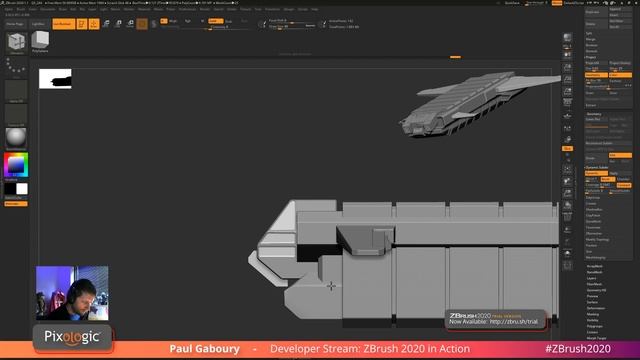Click the Home Page button
The image size is (640, 360).
(15, 24)
